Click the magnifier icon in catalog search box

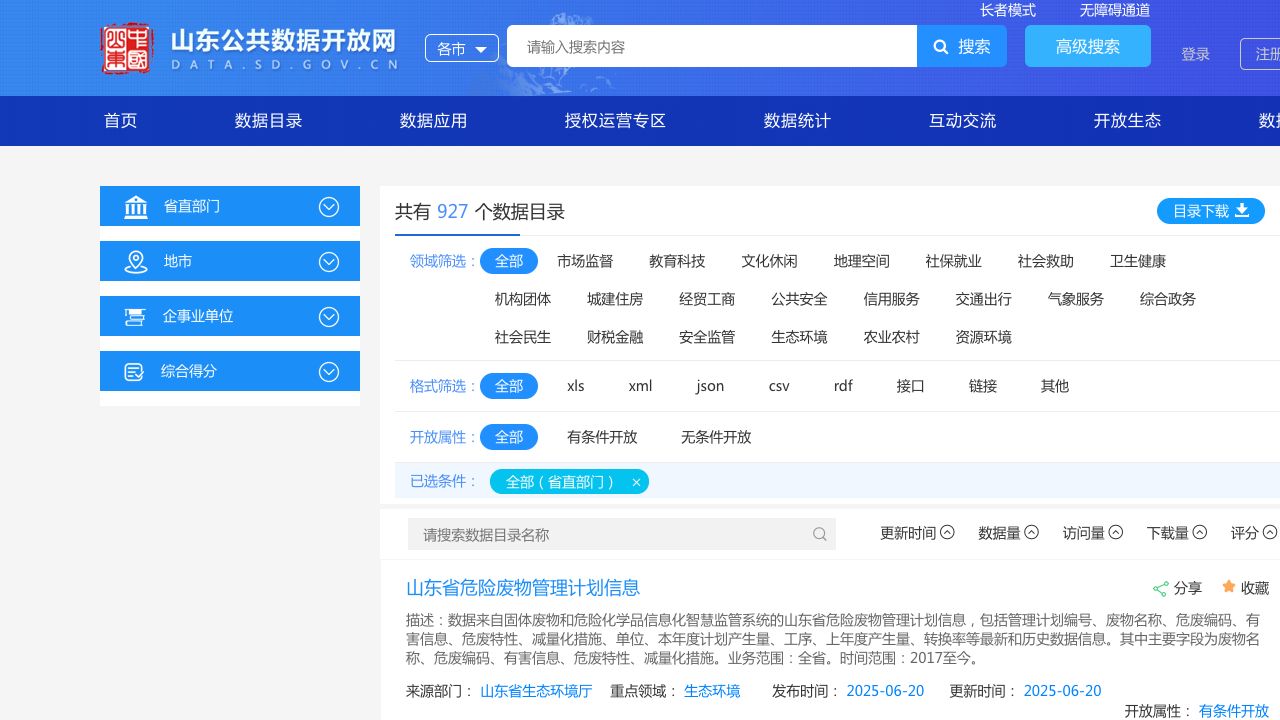click(x=819, y=534)
